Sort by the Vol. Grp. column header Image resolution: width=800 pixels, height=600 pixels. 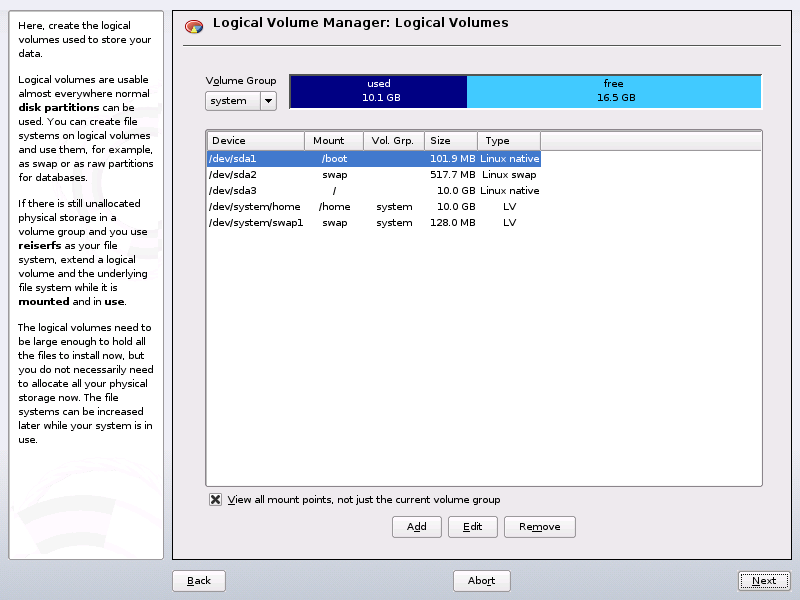point(394,141)
